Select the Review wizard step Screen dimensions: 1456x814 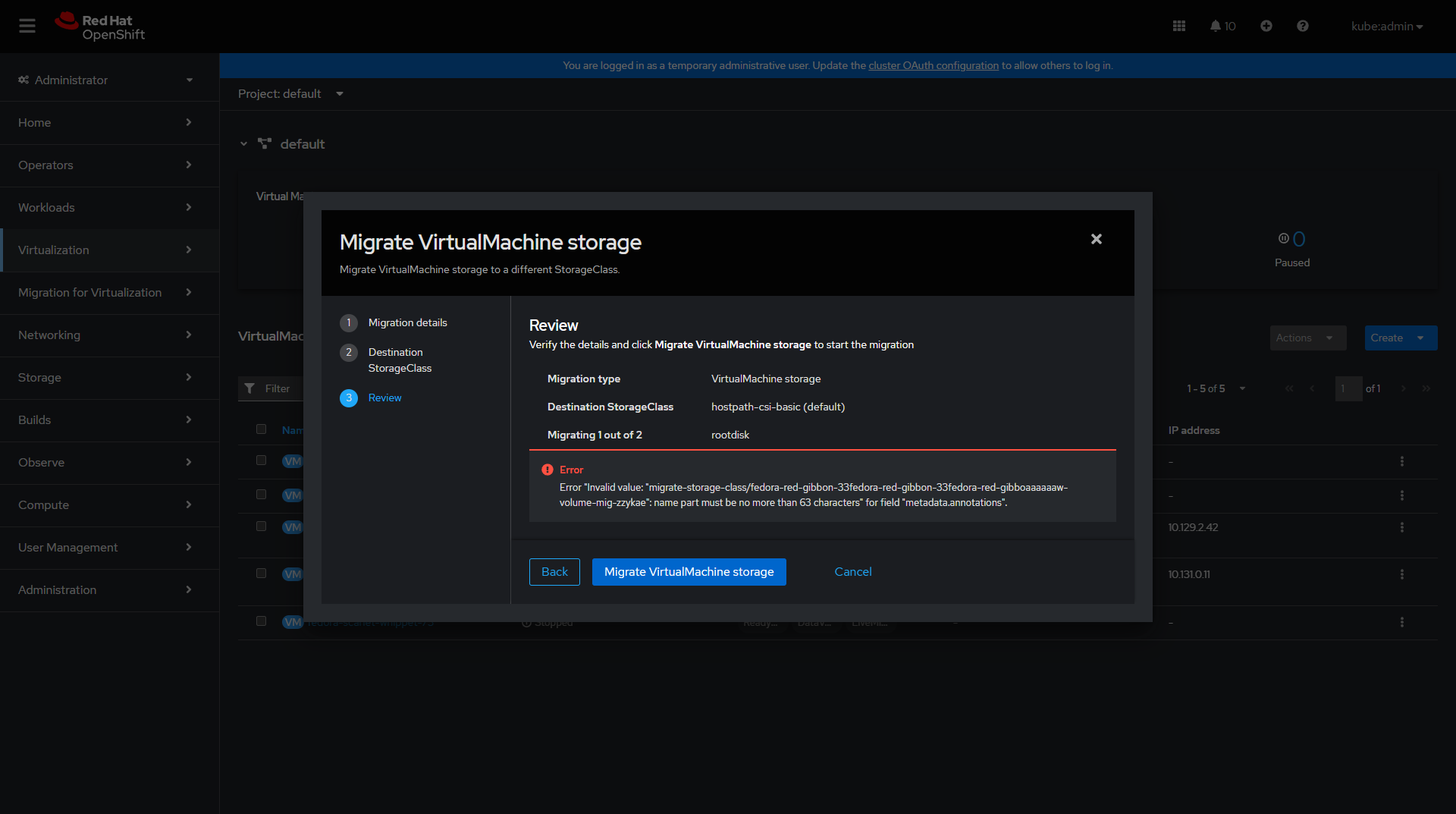(385, 398)
